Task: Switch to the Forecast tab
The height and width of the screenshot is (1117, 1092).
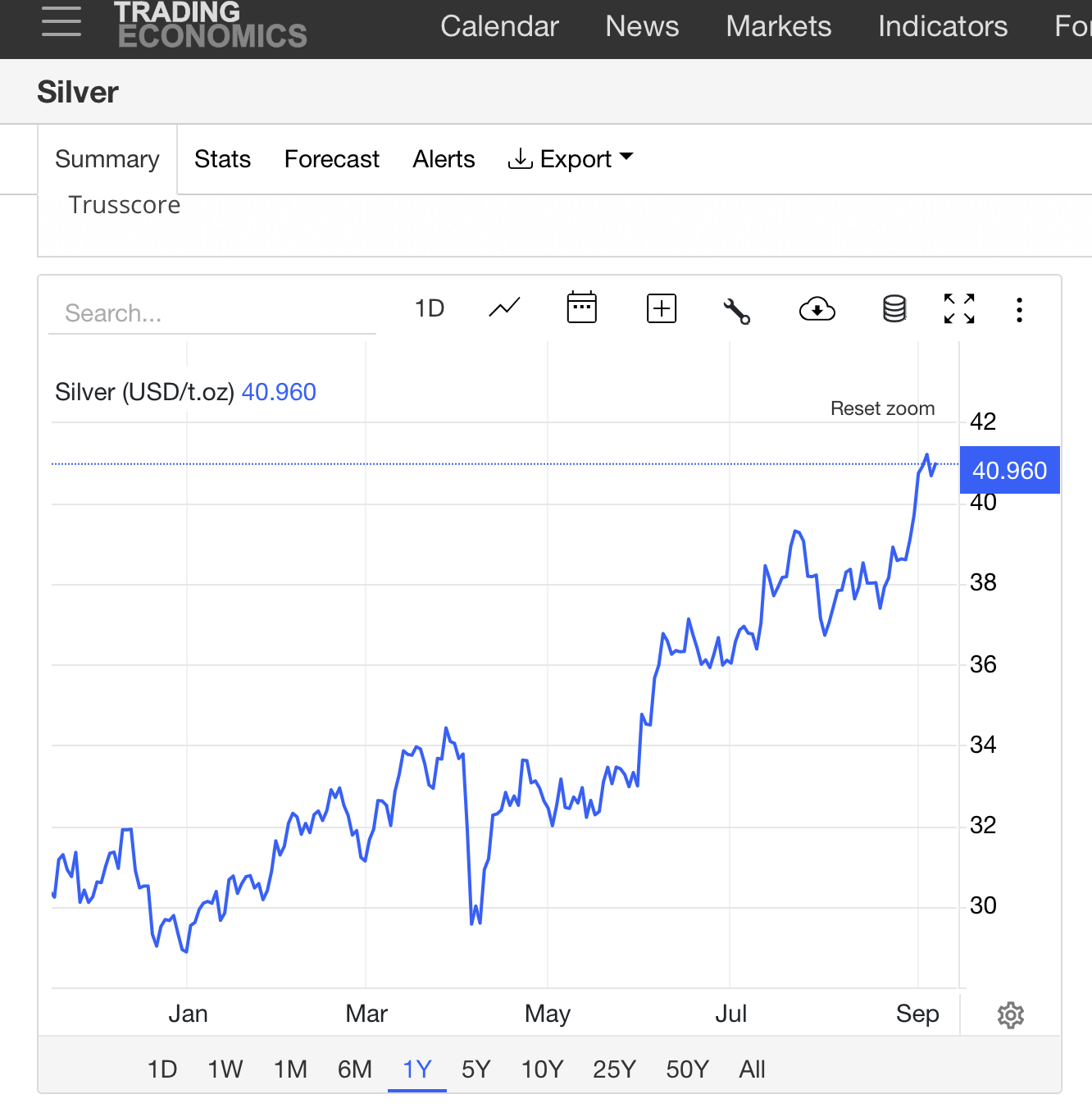Action: [x=332, y=159]
